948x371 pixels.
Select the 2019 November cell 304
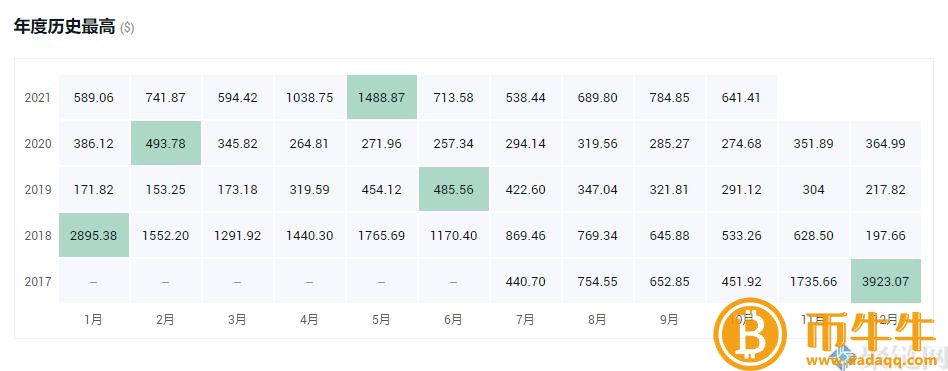814,189
